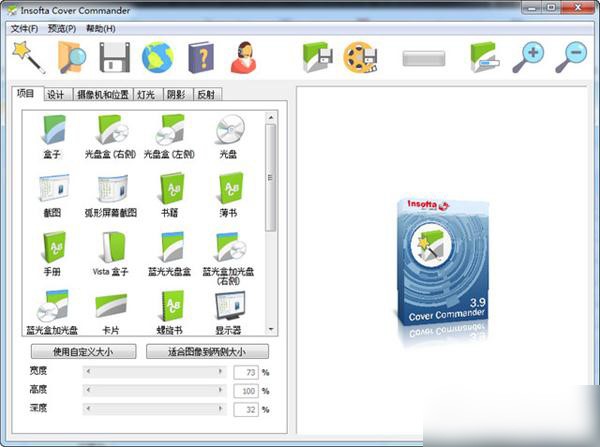Open the 预览(P) menu
Screen dimensions: 600x447
pyautogui.click(x=62, y=29)
